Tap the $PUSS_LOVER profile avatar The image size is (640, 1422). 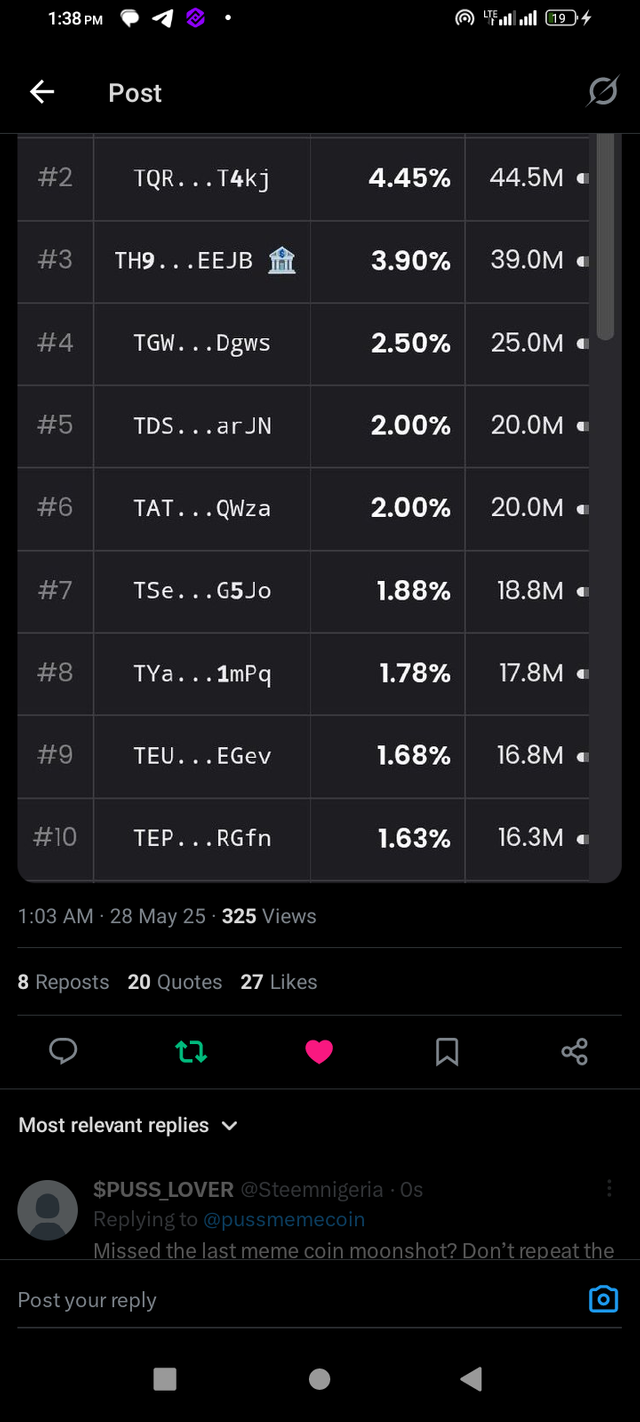pos(48,1210)
